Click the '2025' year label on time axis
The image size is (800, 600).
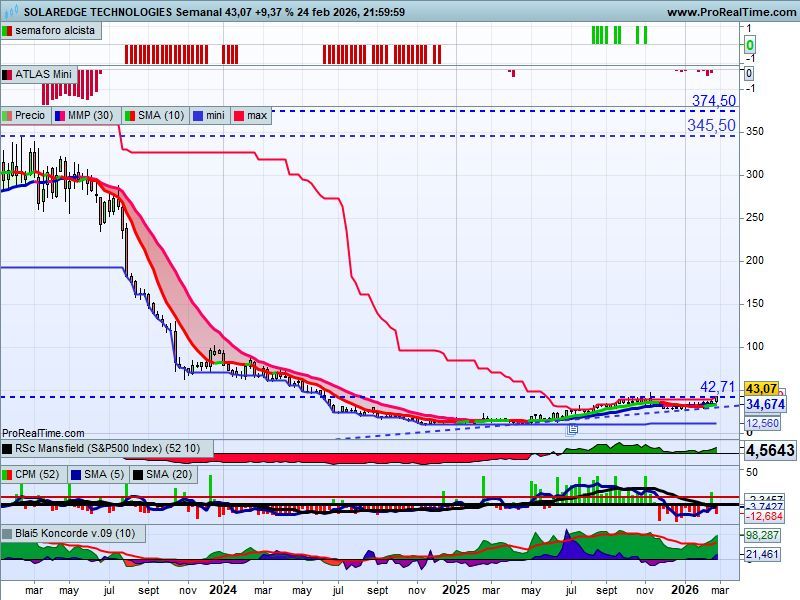click(456, 590)
